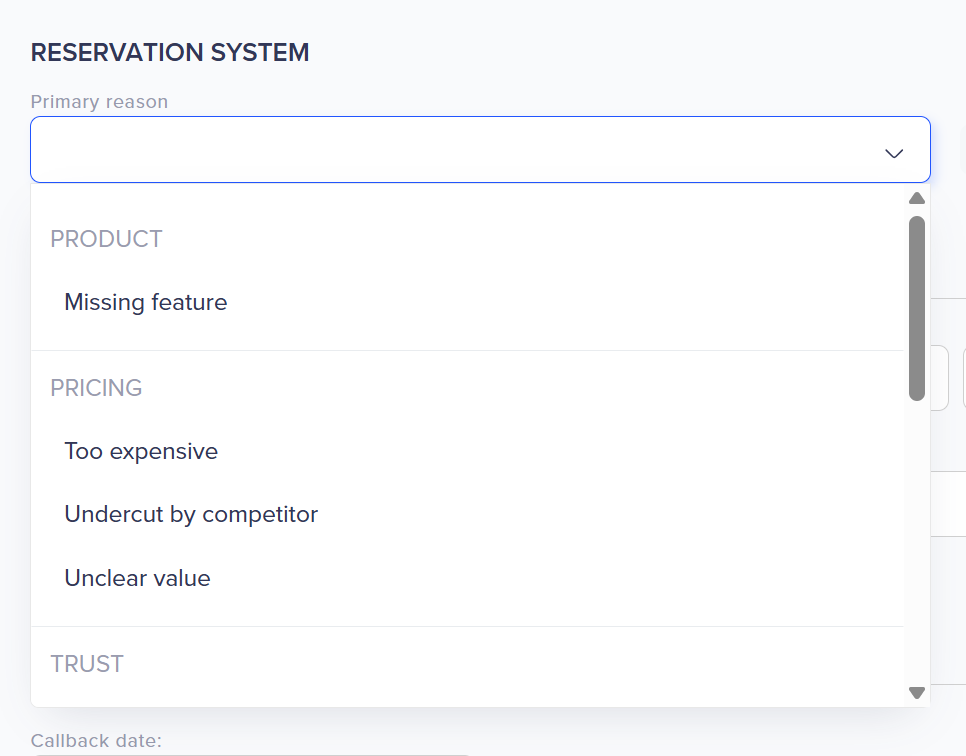This screenshot has height=756, width=966.
Task: Click the PRICING group header
Action: tap(96, 388)
